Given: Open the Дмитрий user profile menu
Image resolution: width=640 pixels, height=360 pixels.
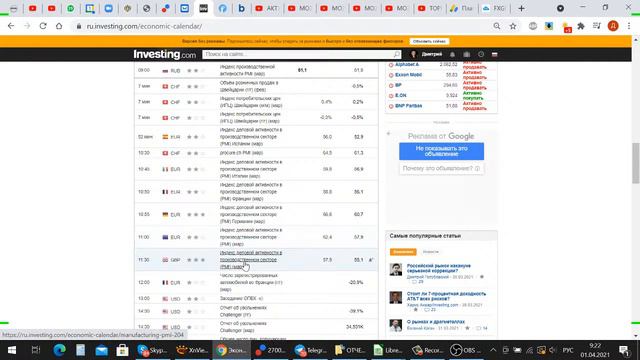Looking at the screenshot, I should 427,54.
